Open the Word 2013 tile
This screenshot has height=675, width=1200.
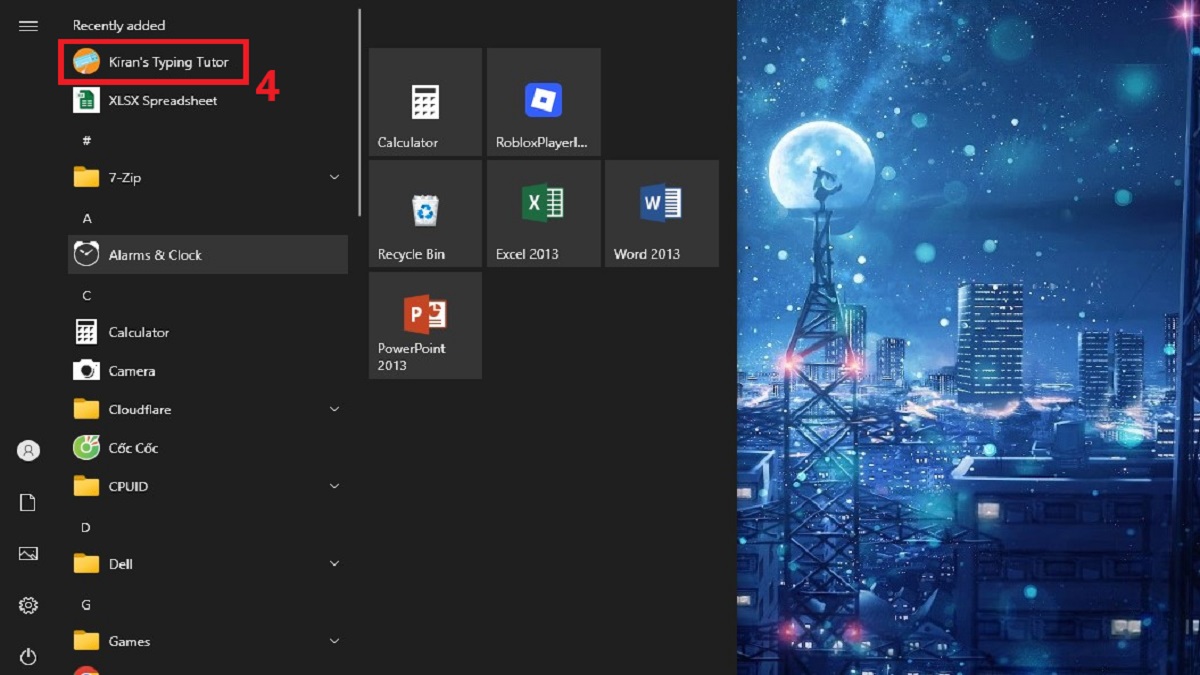661,213
